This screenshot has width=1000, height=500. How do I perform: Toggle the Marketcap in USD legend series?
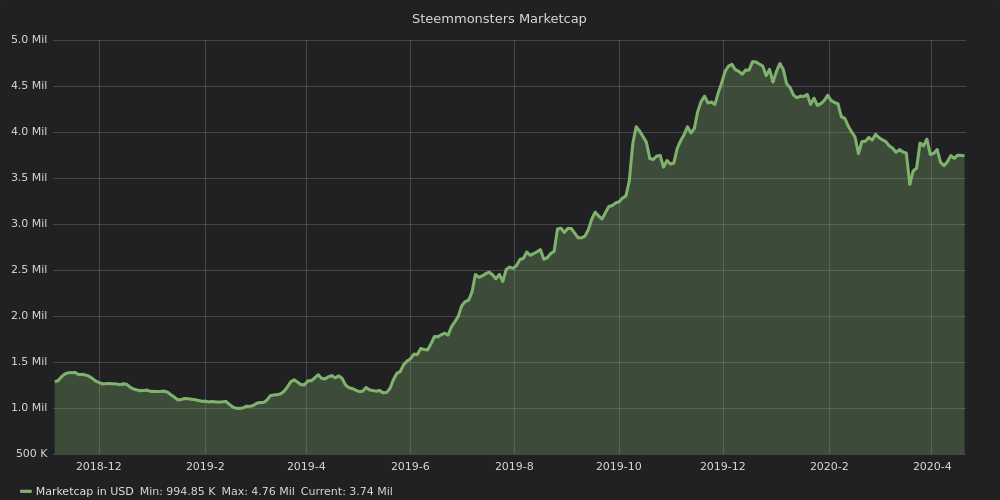click(x=84, y=491)
